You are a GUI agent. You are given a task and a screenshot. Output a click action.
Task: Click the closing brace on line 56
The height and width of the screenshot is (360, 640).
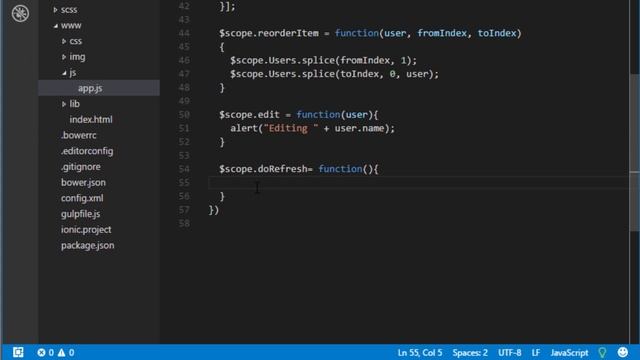click(222, 196)
